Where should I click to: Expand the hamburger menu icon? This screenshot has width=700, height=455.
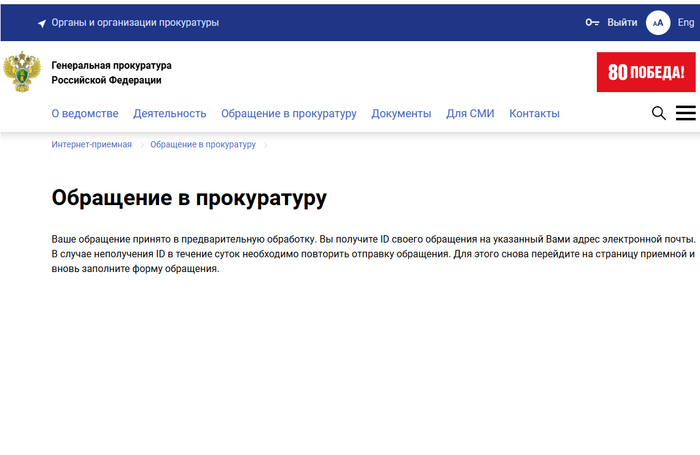pos(685,113)
